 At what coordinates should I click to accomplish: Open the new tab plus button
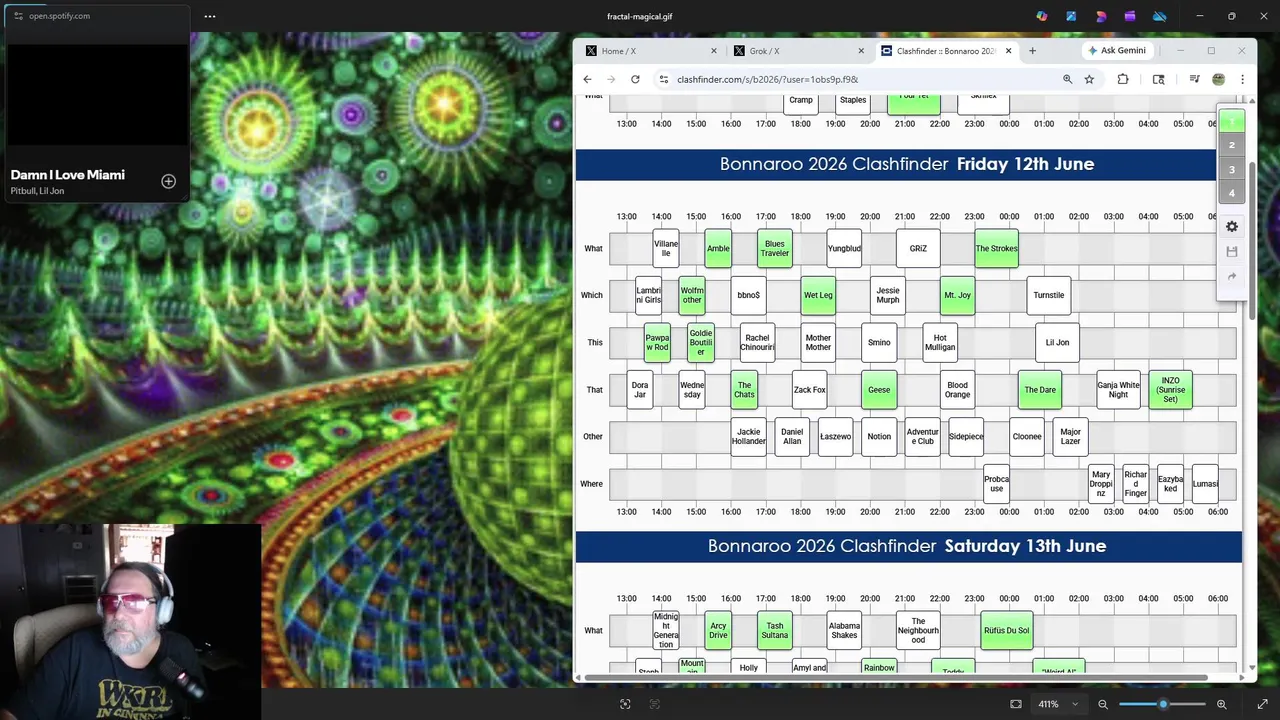coord(1032,51)
